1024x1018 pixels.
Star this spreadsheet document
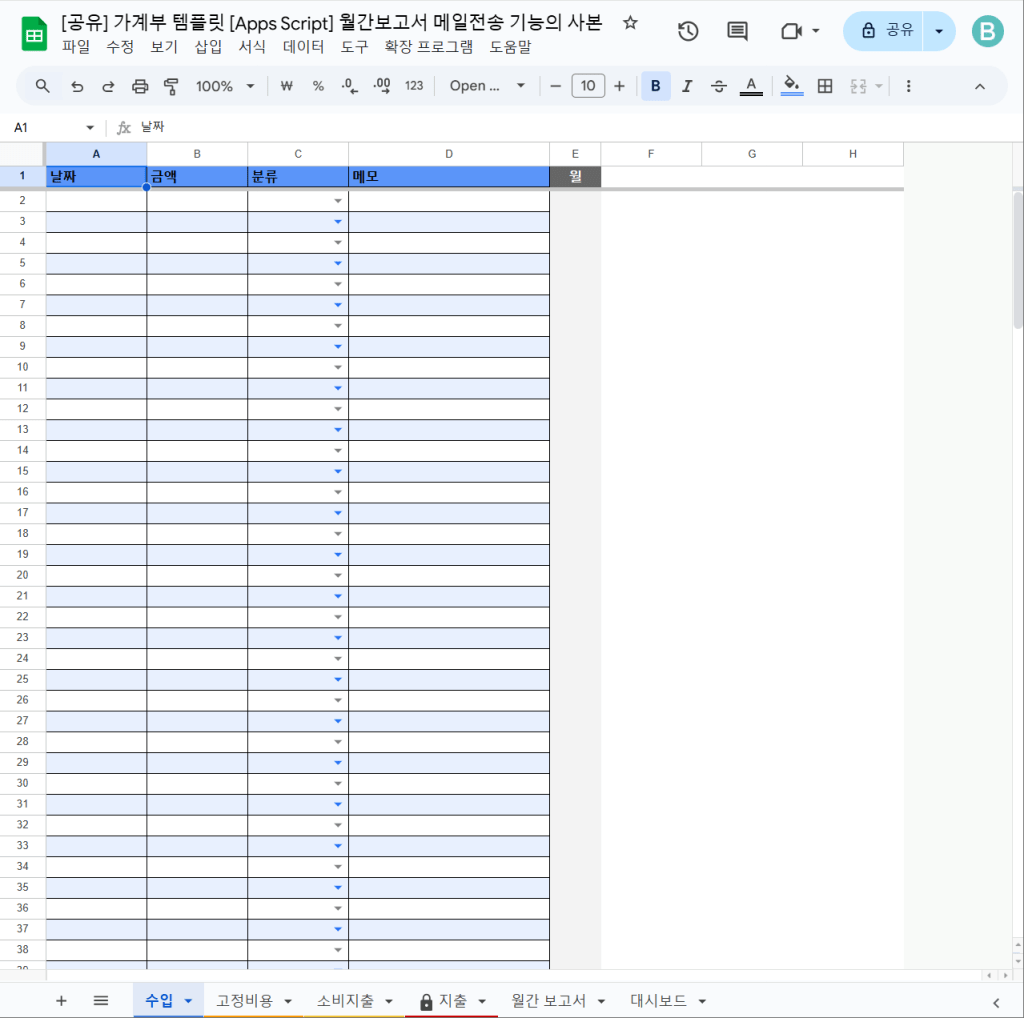pyautogui.click(x=630, y=23)
